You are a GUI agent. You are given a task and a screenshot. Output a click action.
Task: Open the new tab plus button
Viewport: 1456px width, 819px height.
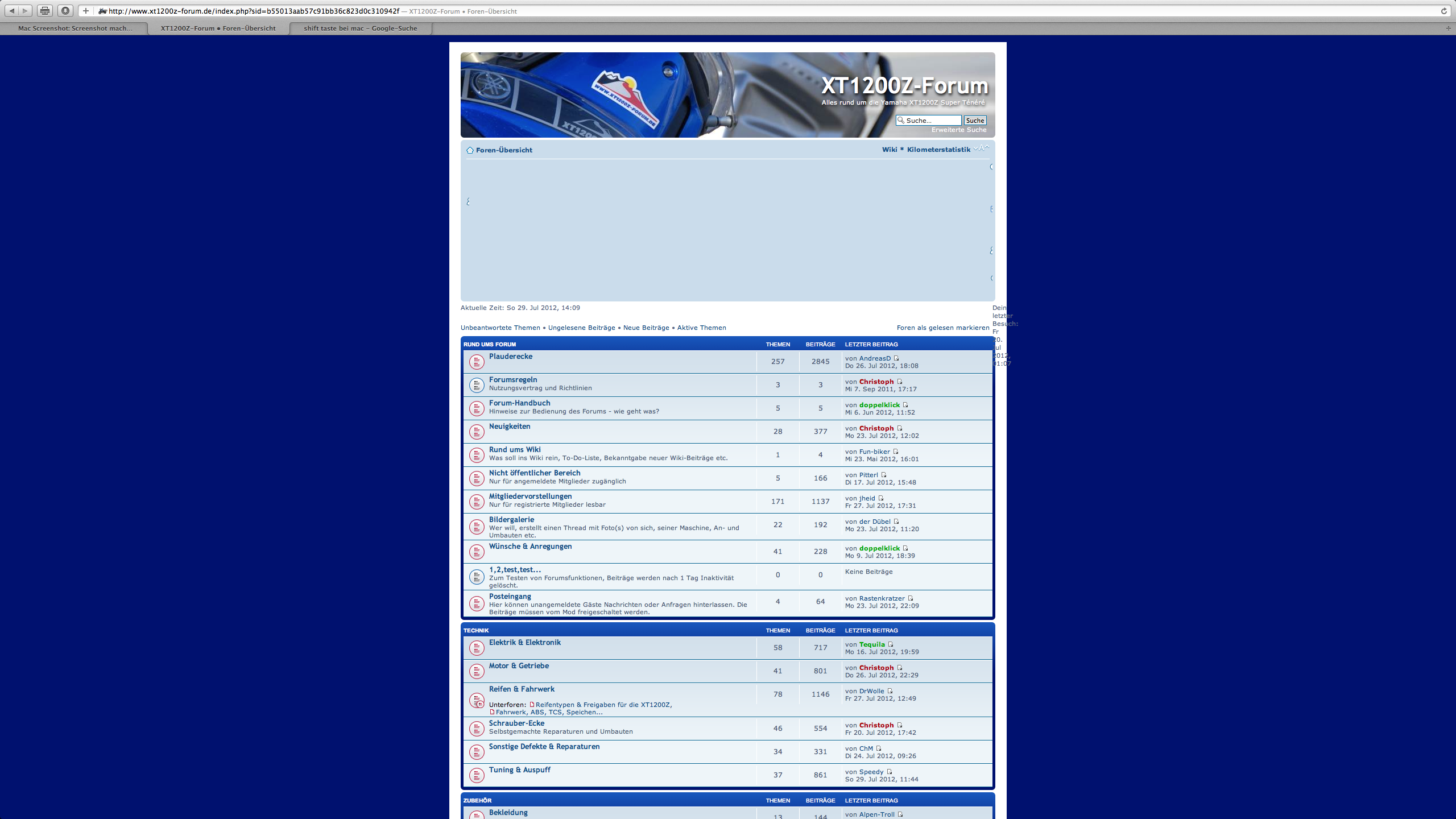(x=1448, y=28)
